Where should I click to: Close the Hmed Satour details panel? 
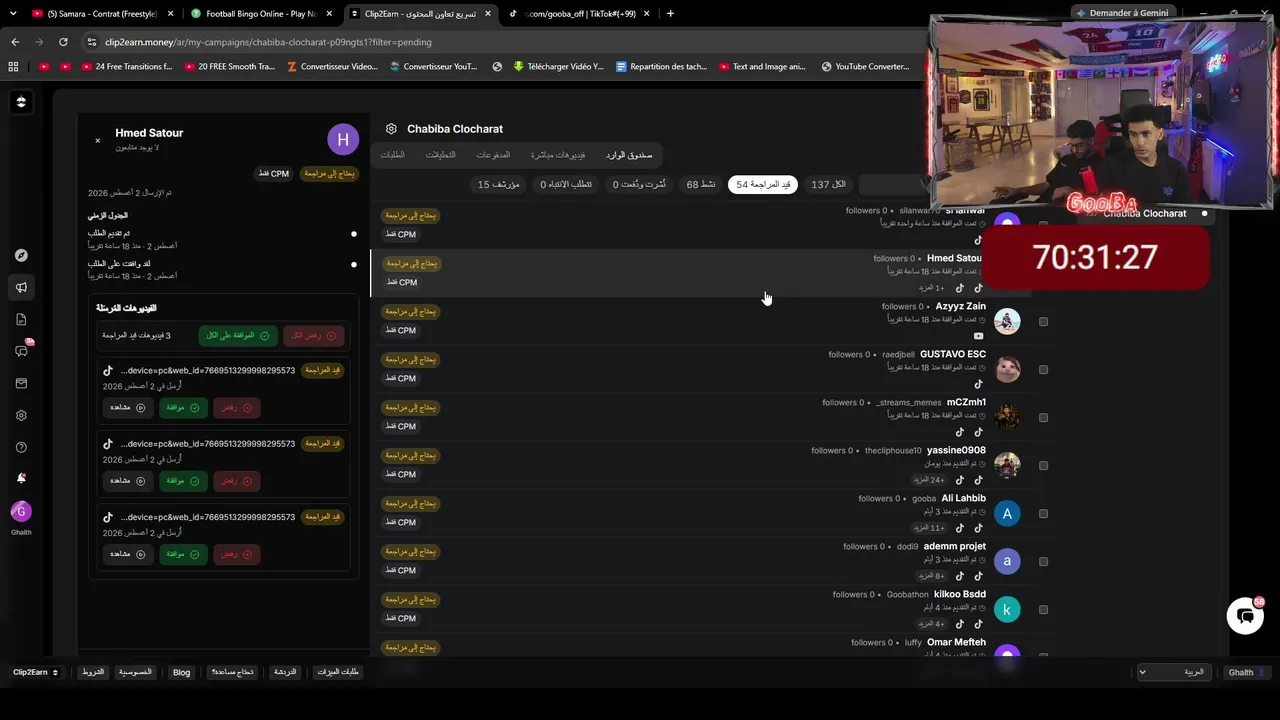(x=97, y=141)
